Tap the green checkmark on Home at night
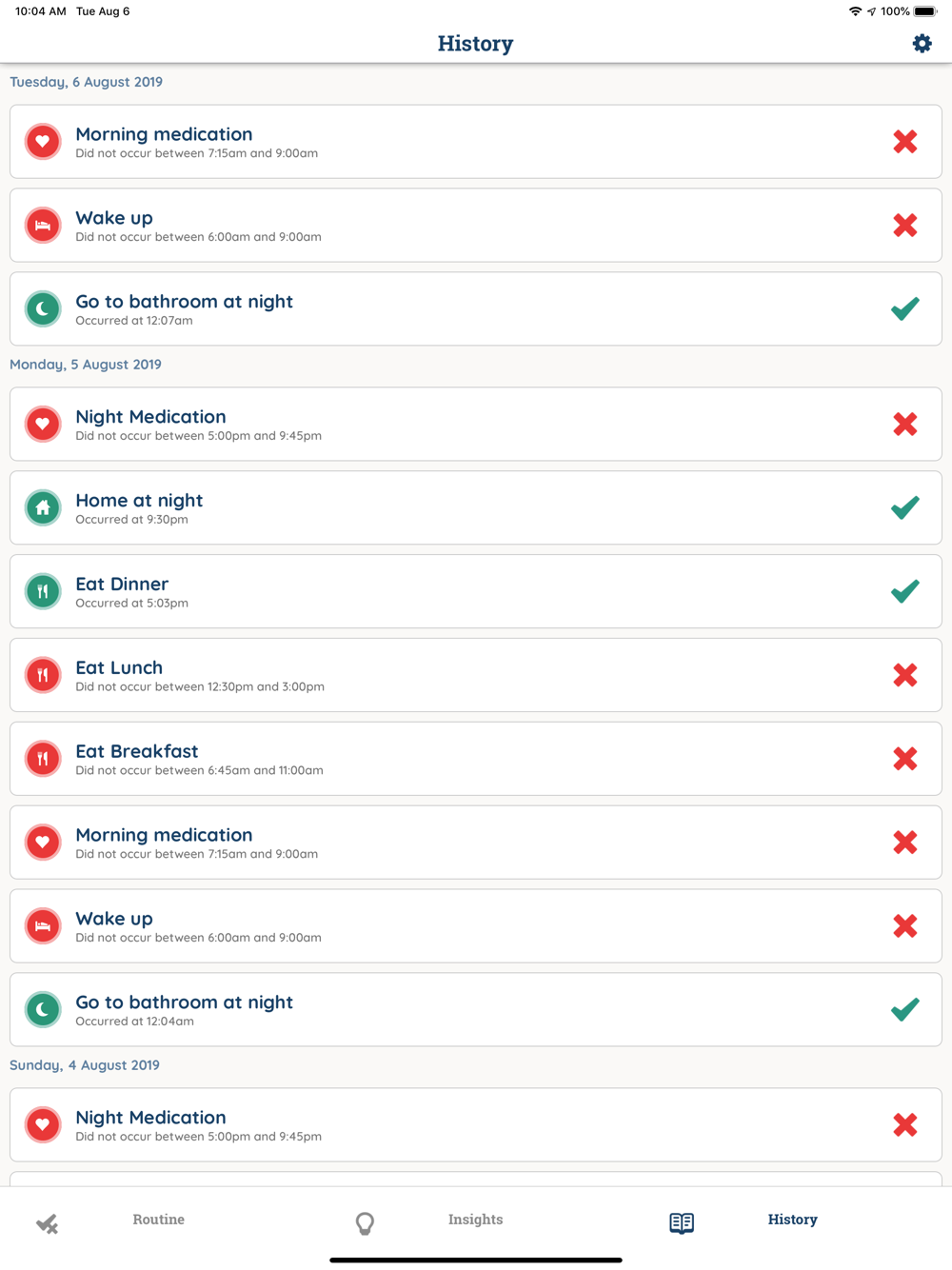This screenshot has width=952, height=1270. click(905, 507)
